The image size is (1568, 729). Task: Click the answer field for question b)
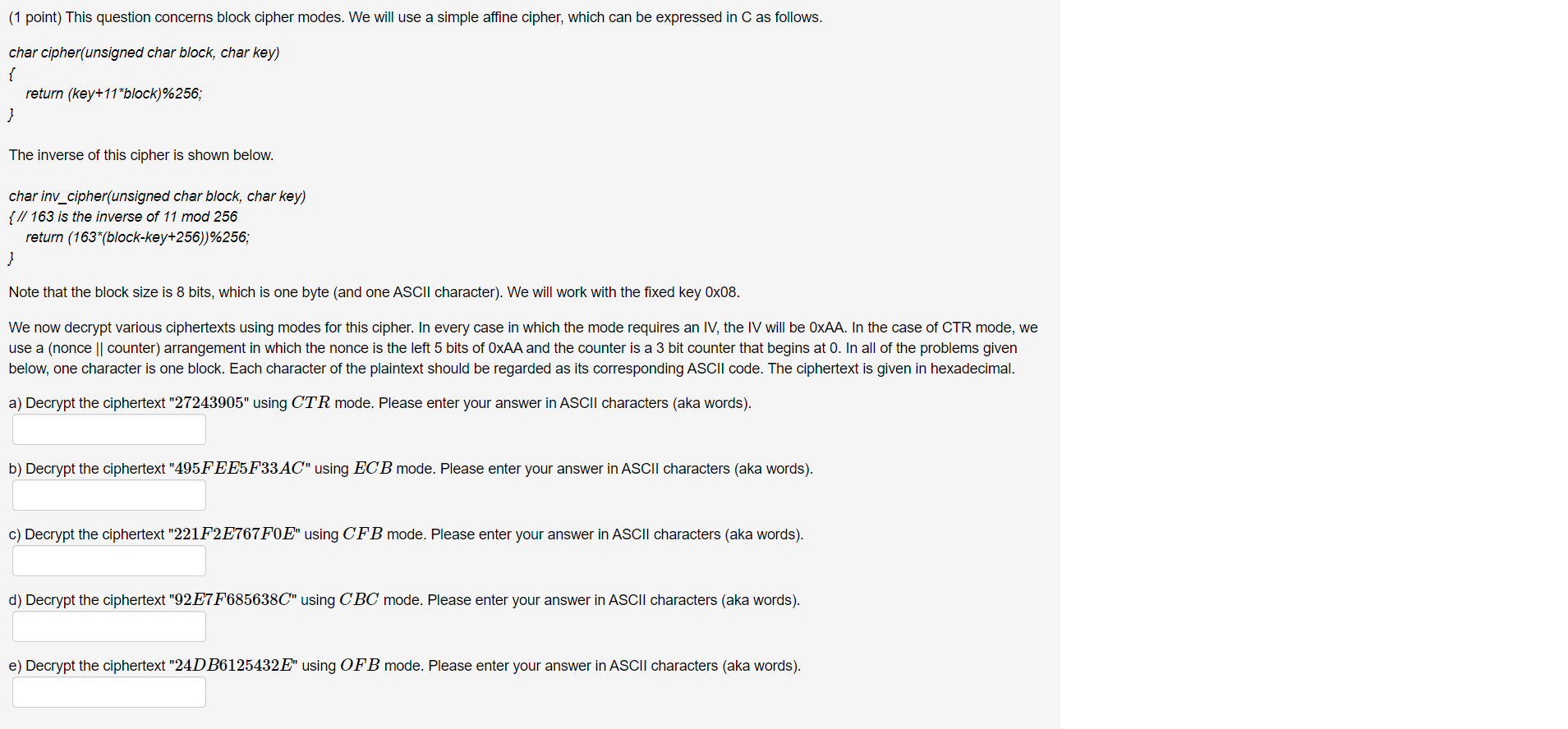(x=108, y=494)
